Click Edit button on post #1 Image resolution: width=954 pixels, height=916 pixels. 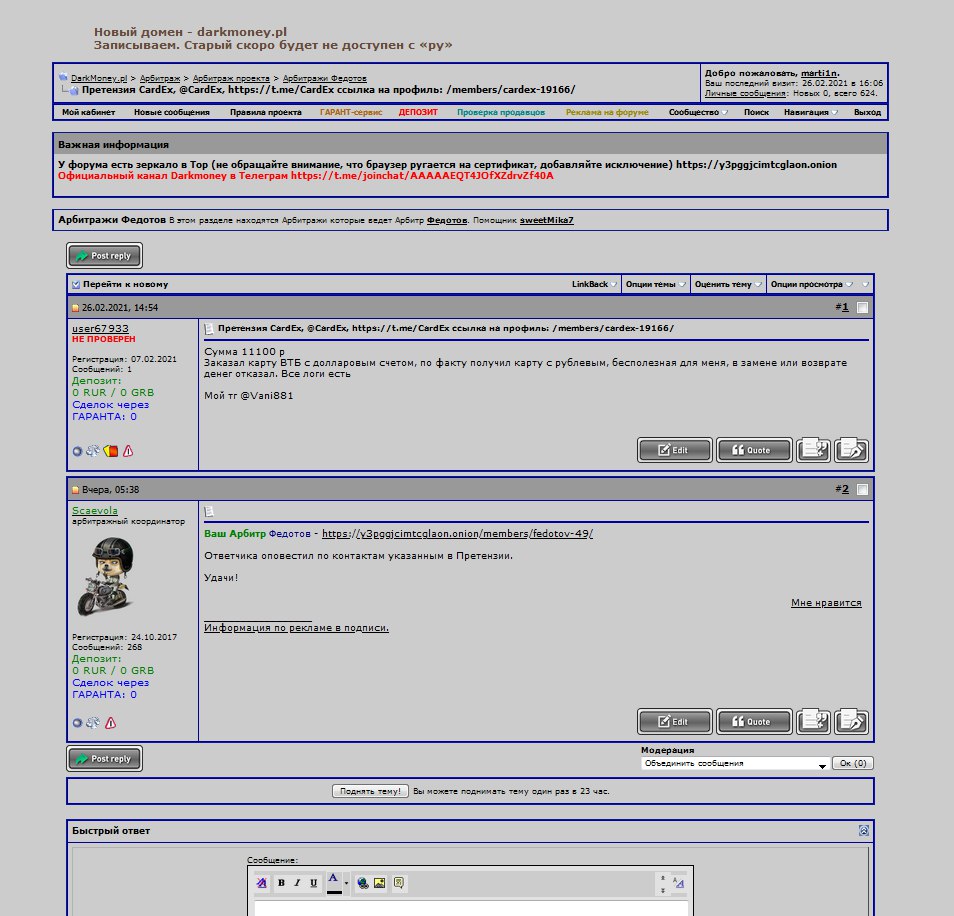tap(674, 449)
